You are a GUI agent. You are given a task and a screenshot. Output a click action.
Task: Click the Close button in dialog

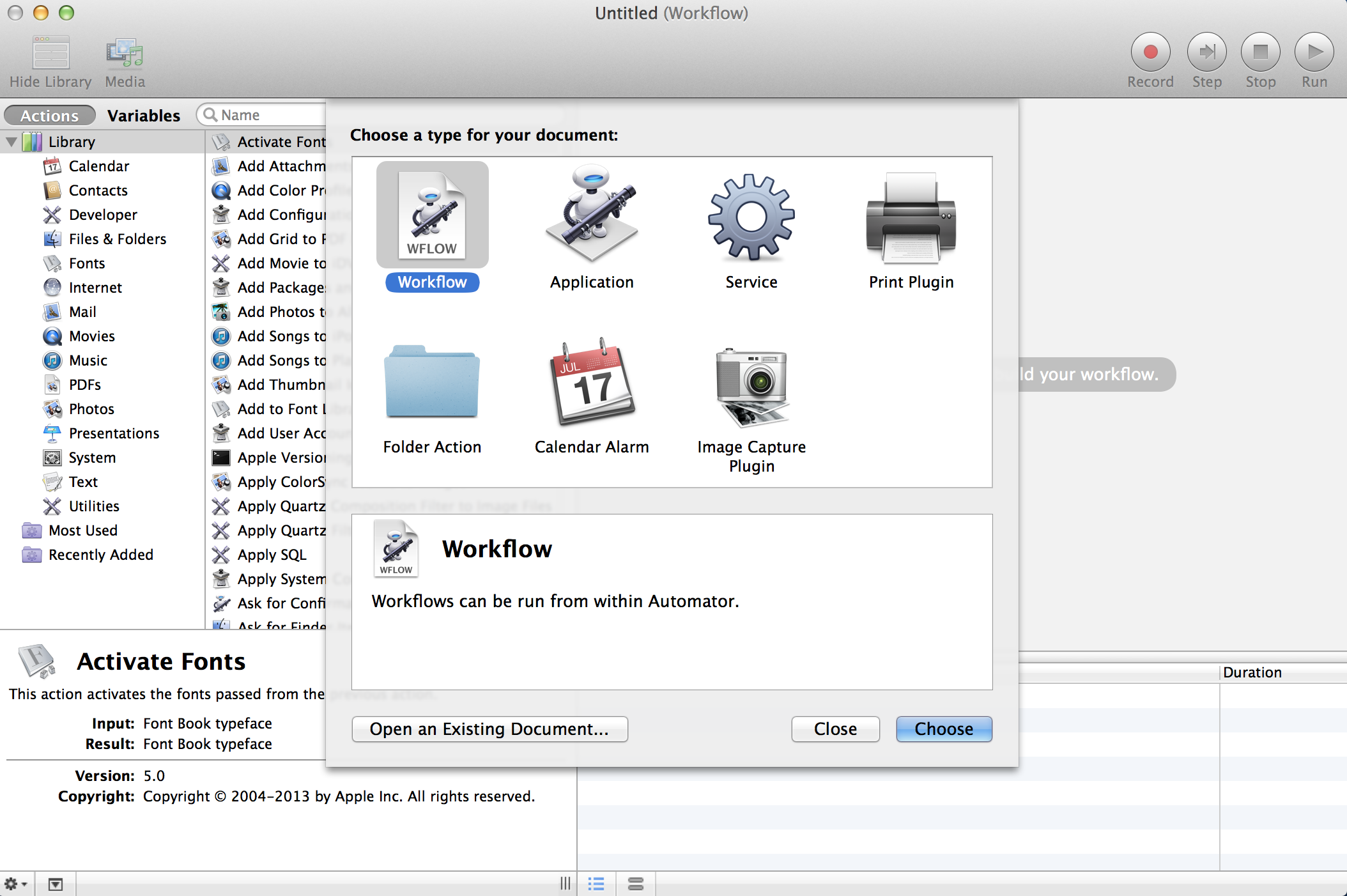835,729
